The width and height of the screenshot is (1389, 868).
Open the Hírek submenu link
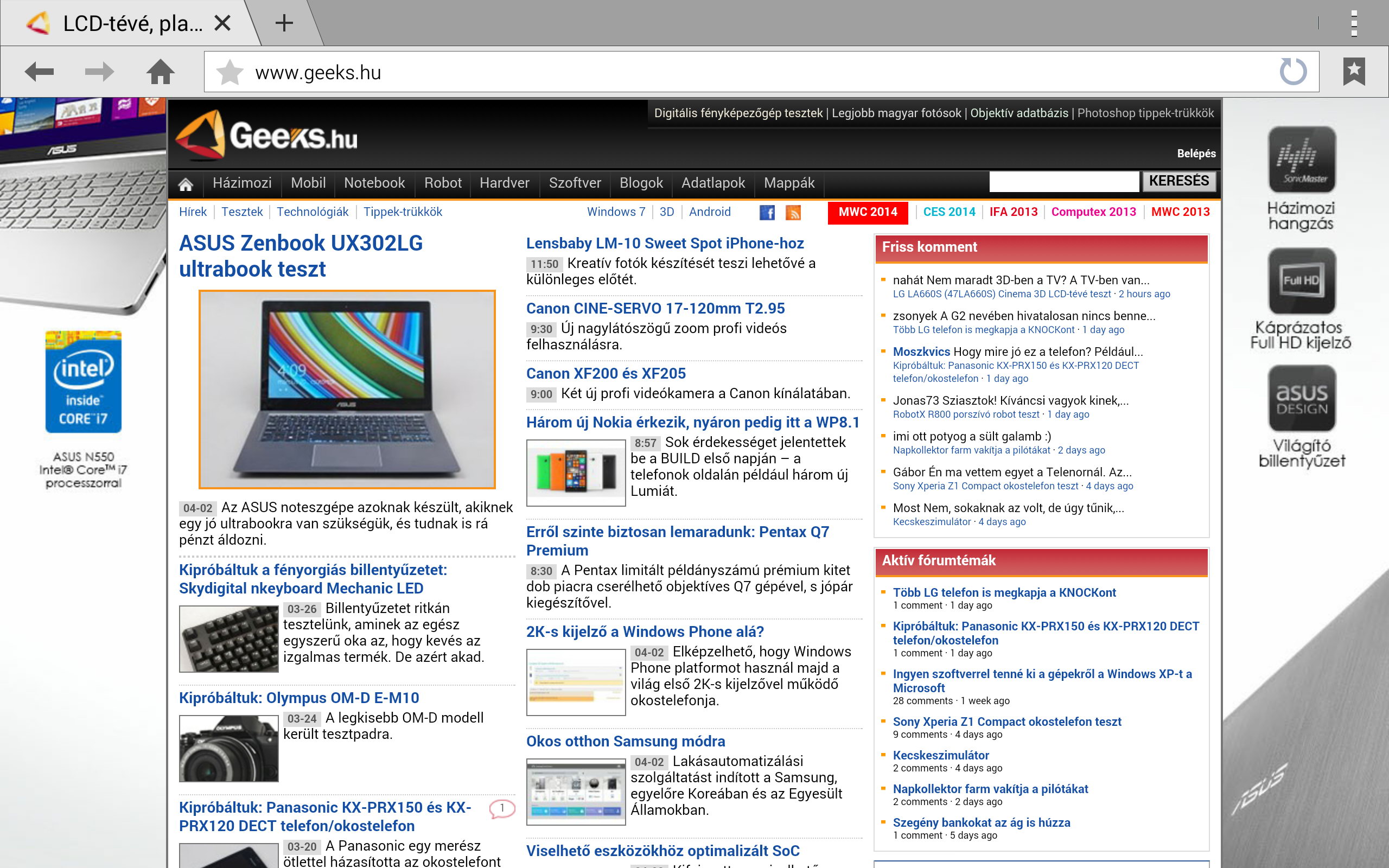point(193,212)
